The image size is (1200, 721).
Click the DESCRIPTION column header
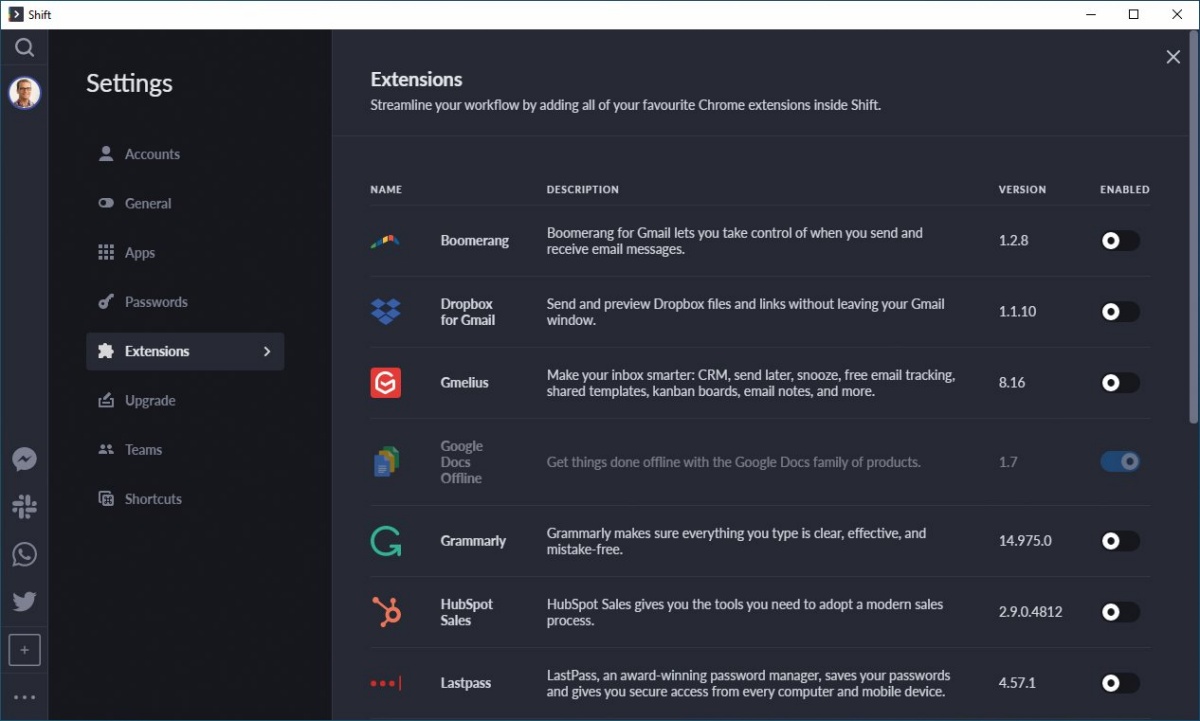click(583, 189)
